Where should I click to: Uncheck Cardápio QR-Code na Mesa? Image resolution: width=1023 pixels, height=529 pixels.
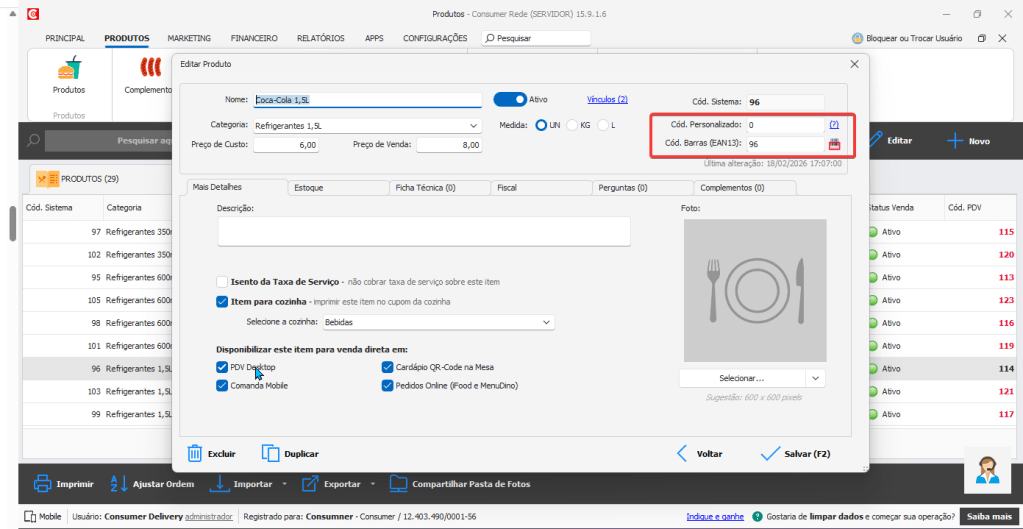coord(388,367)
